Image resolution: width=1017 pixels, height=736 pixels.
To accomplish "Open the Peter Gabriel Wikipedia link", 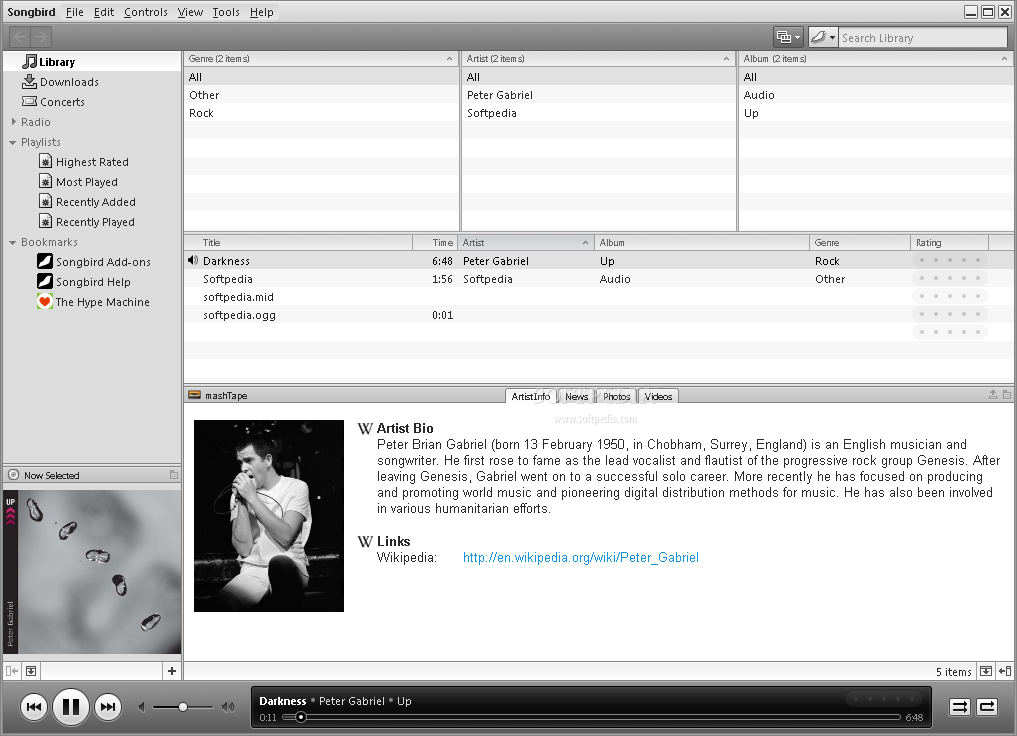I will tap(580, 557).
